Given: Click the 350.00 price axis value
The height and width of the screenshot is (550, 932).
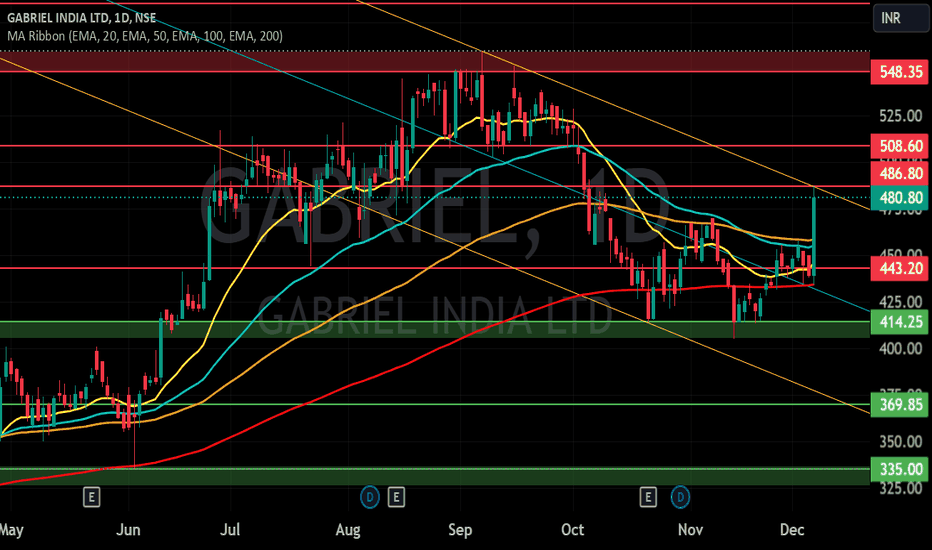Looking at the screenshot, I should tap(900, 441).
